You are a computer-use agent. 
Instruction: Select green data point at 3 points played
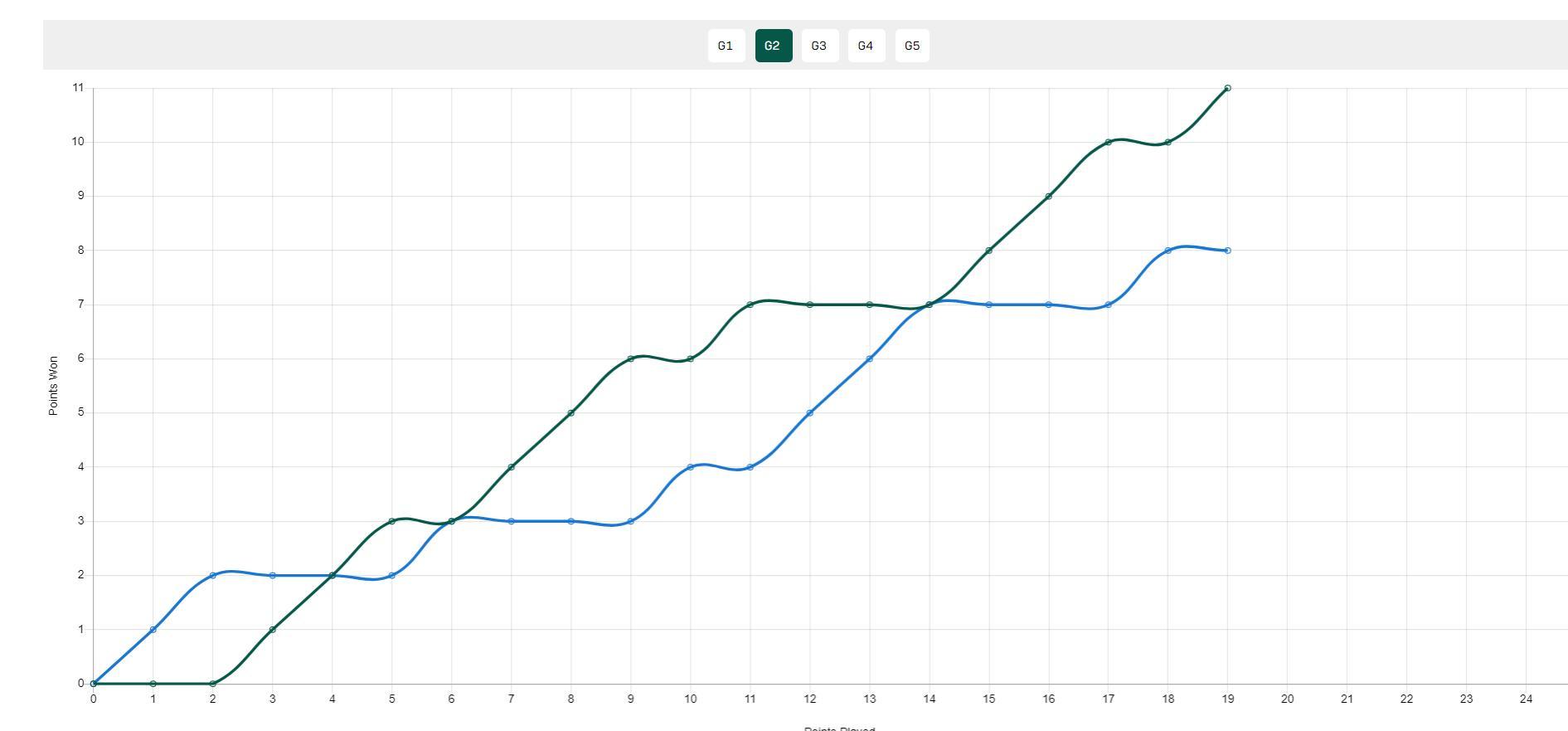272,630
